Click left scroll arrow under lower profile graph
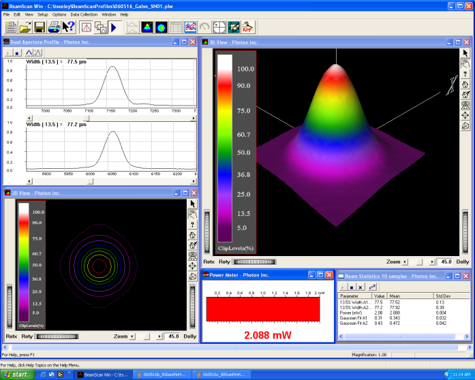 pos(29,181)
